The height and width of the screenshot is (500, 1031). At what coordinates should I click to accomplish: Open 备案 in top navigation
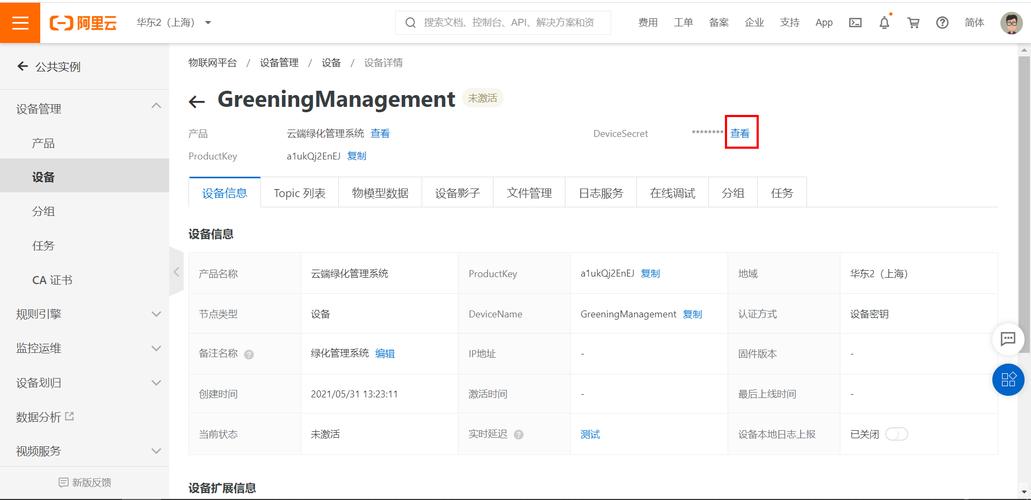click(719, 22)
